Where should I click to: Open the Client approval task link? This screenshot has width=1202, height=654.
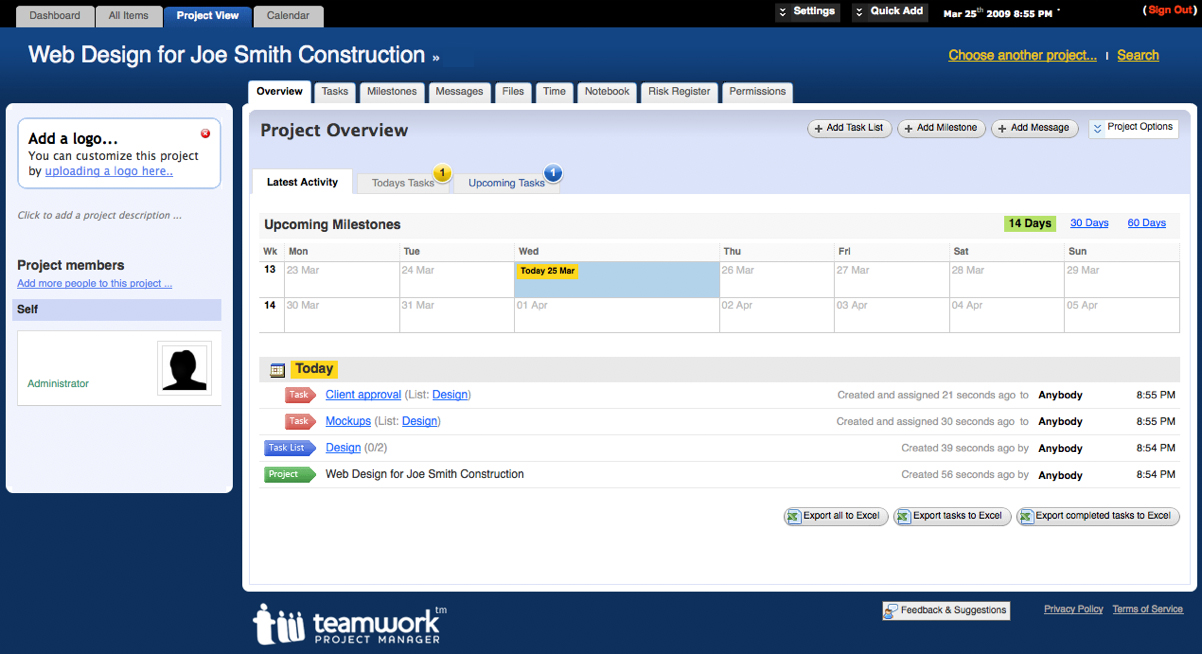click(x=363, y=395)
